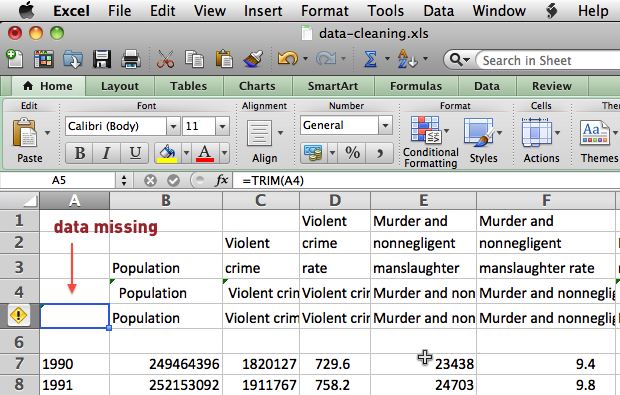This screenshot has height=395, width=620.
Task: Toggle Underline formatting
Action: [x=135, y=153]
